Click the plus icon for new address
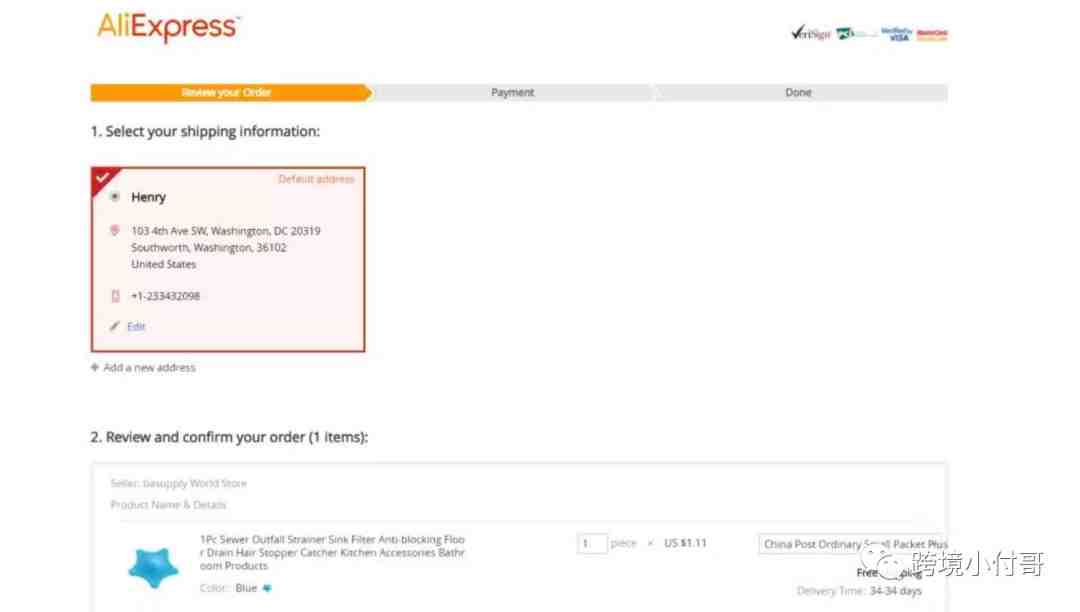The image size is (1080, 612). point(95,368)
